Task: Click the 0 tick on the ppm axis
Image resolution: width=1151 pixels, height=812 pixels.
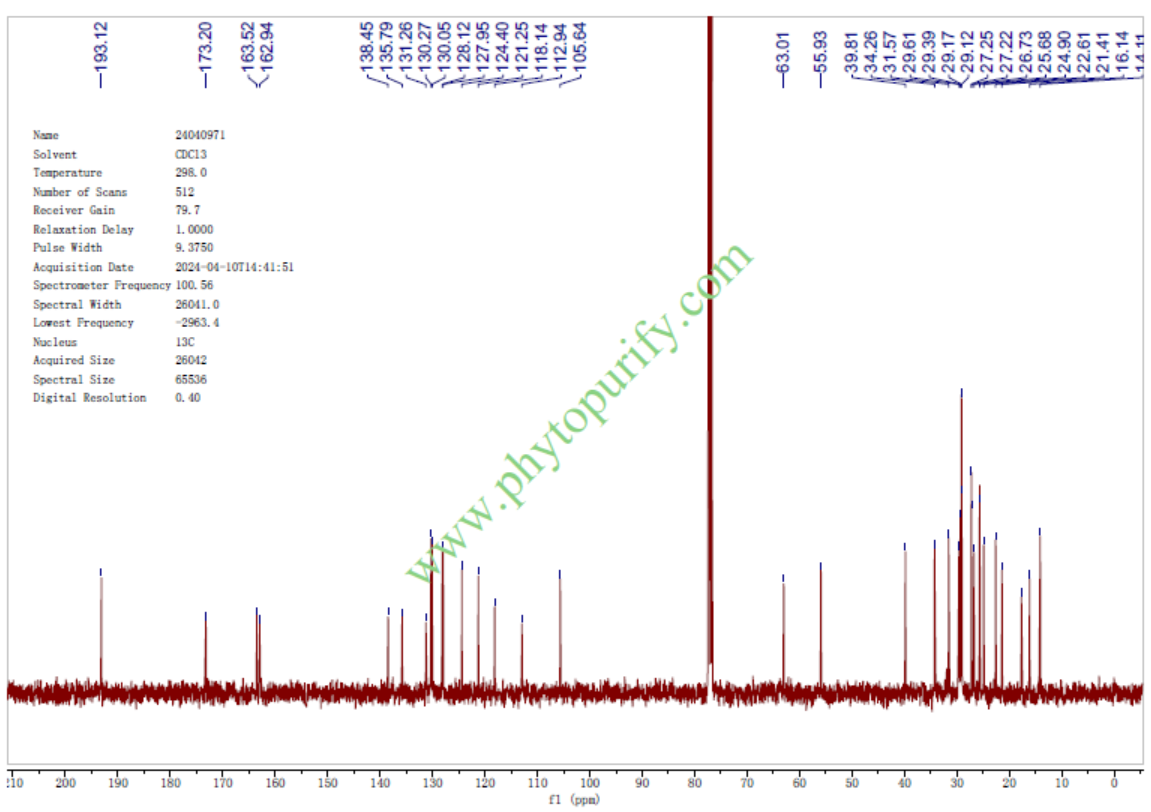Action: coord(1115,783)
